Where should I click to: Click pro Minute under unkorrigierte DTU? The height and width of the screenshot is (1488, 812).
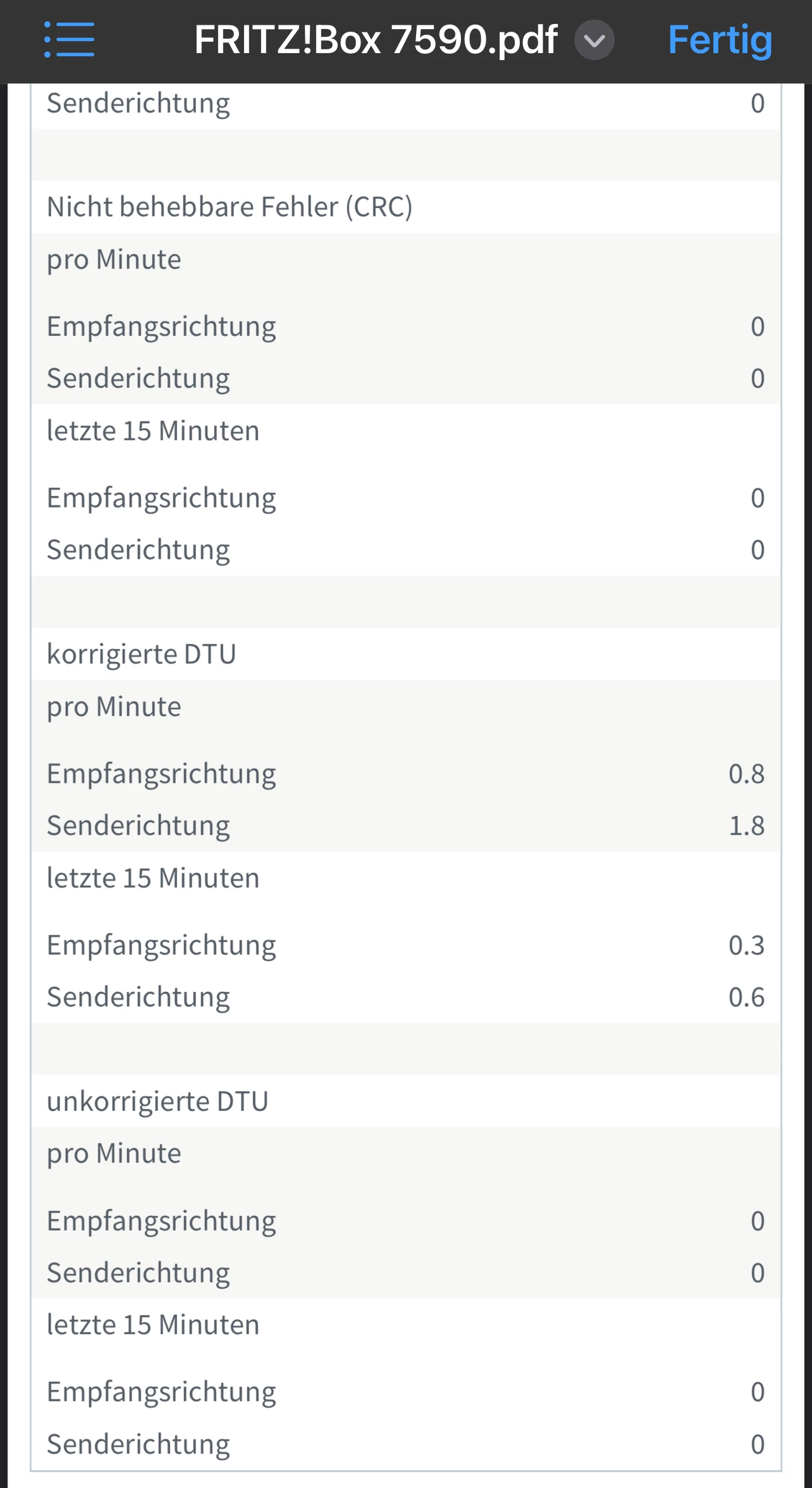pos(114,1153)
